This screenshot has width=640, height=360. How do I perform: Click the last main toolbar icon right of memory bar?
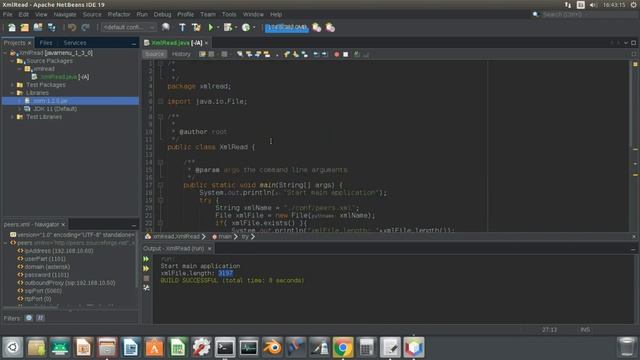click(x=330, y=27)
